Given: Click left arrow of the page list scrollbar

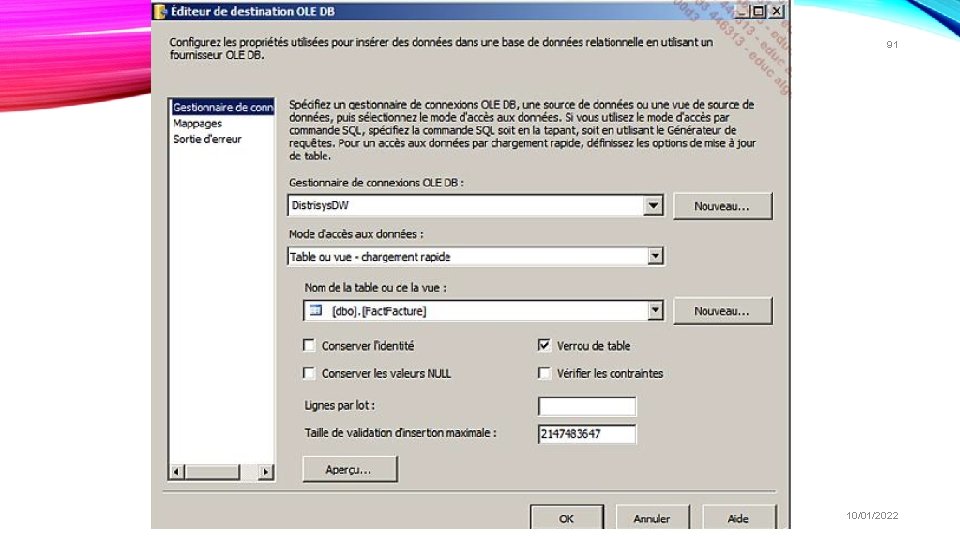Looking at the screenshot, I should (177, 471).
